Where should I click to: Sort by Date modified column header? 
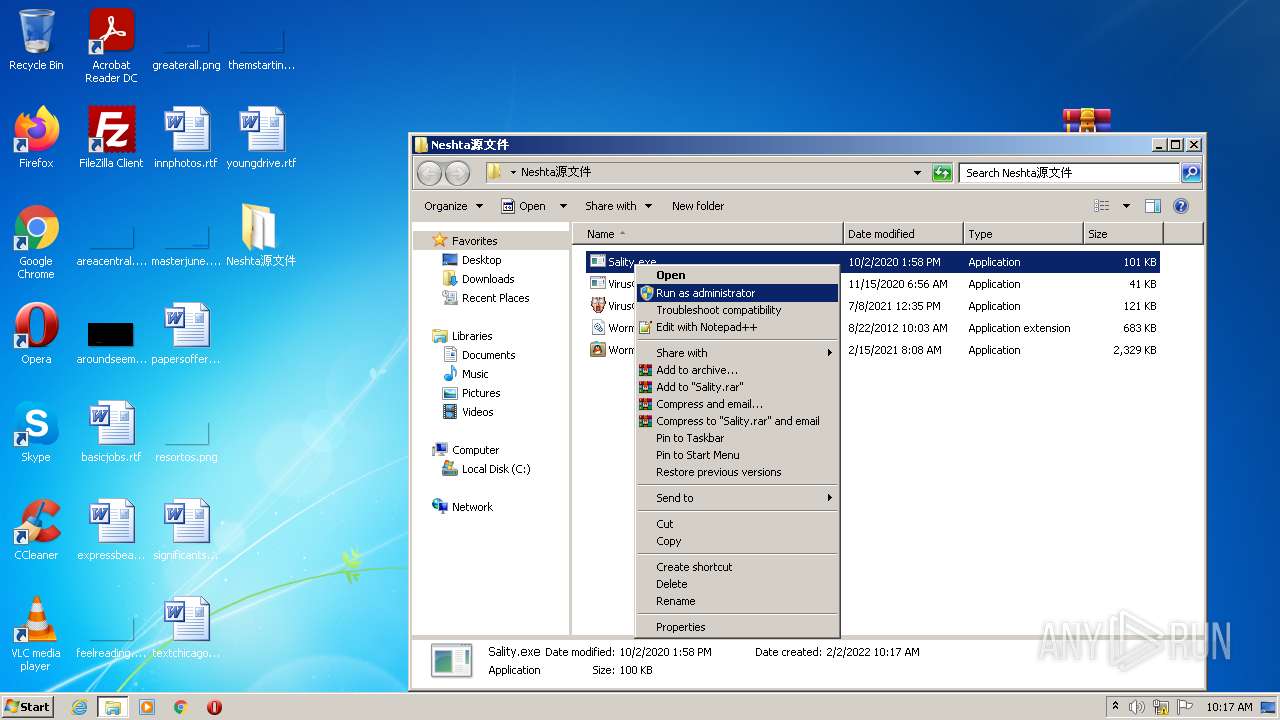coord(903,234)
